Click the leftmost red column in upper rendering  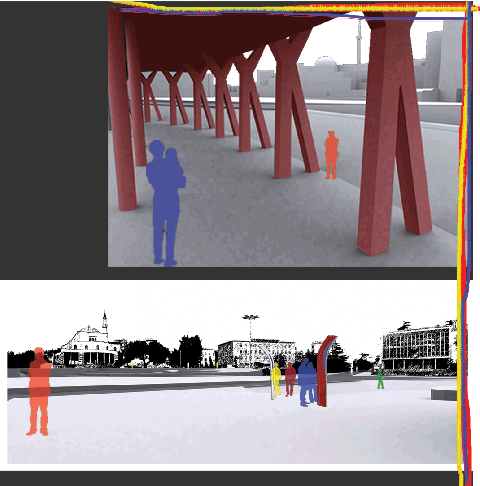coord(121,110)
